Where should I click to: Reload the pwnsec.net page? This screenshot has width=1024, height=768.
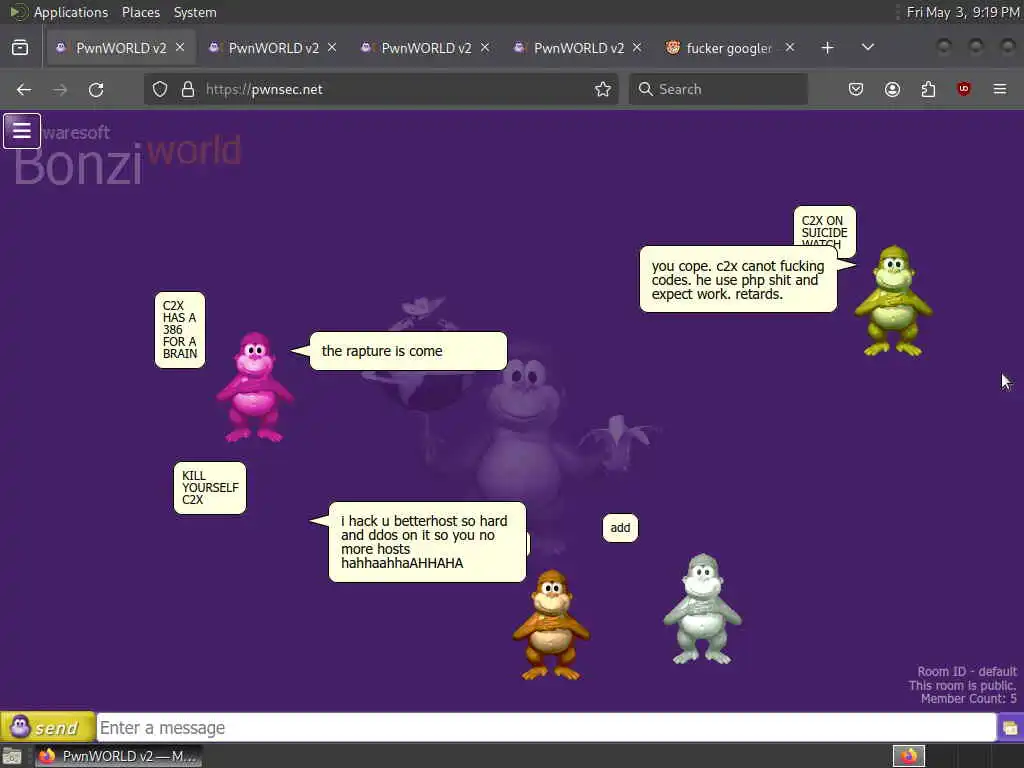(x=96, y=89)
